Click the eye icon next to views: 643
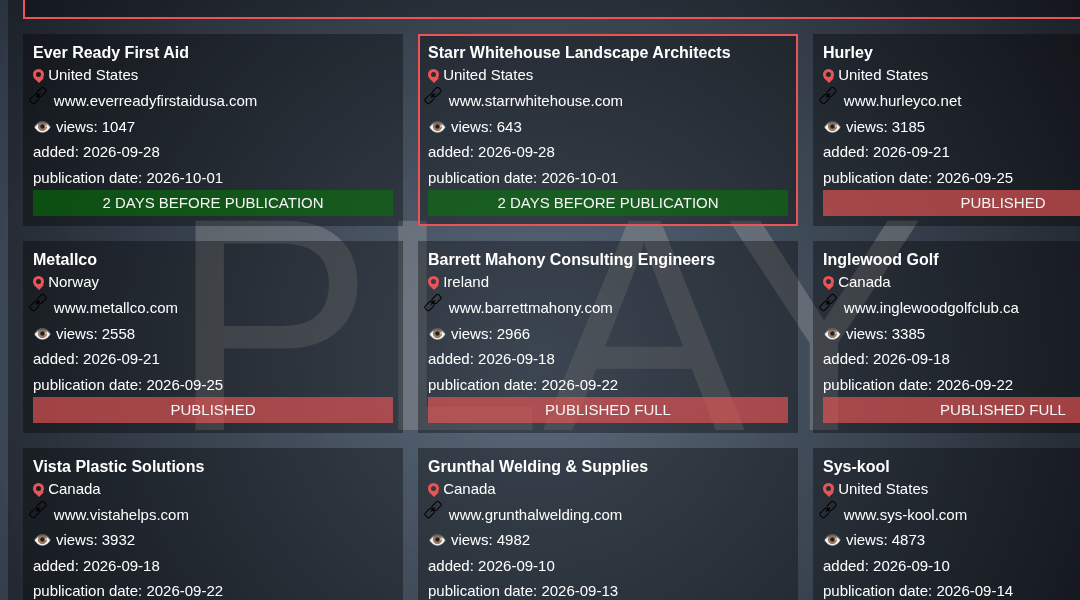Screen dimensions: 1080x600 click(437, 127)
